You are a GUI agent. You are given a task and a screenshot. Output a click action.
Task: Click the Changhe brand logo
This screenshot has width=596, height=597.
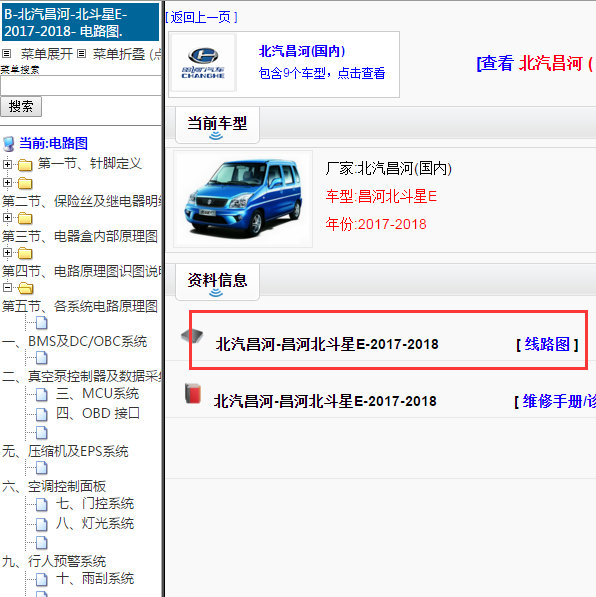(x=203, y=63)
